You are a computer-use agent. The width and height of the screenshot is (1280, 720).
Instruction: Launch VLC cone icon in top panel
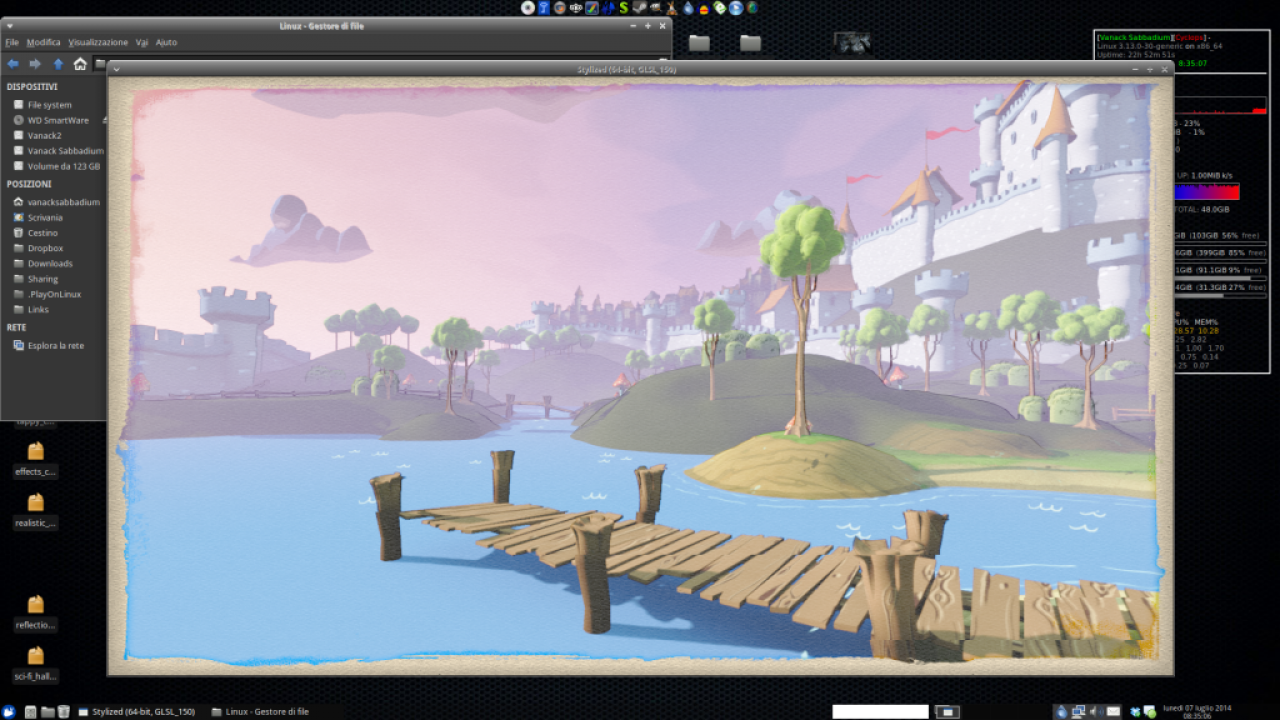point(672,8)
